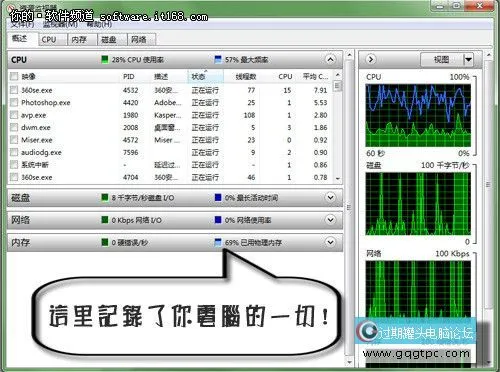Screen dimensions: 500x372
Task: Select the avp.exe process name
Action: [x=34, y=115]
